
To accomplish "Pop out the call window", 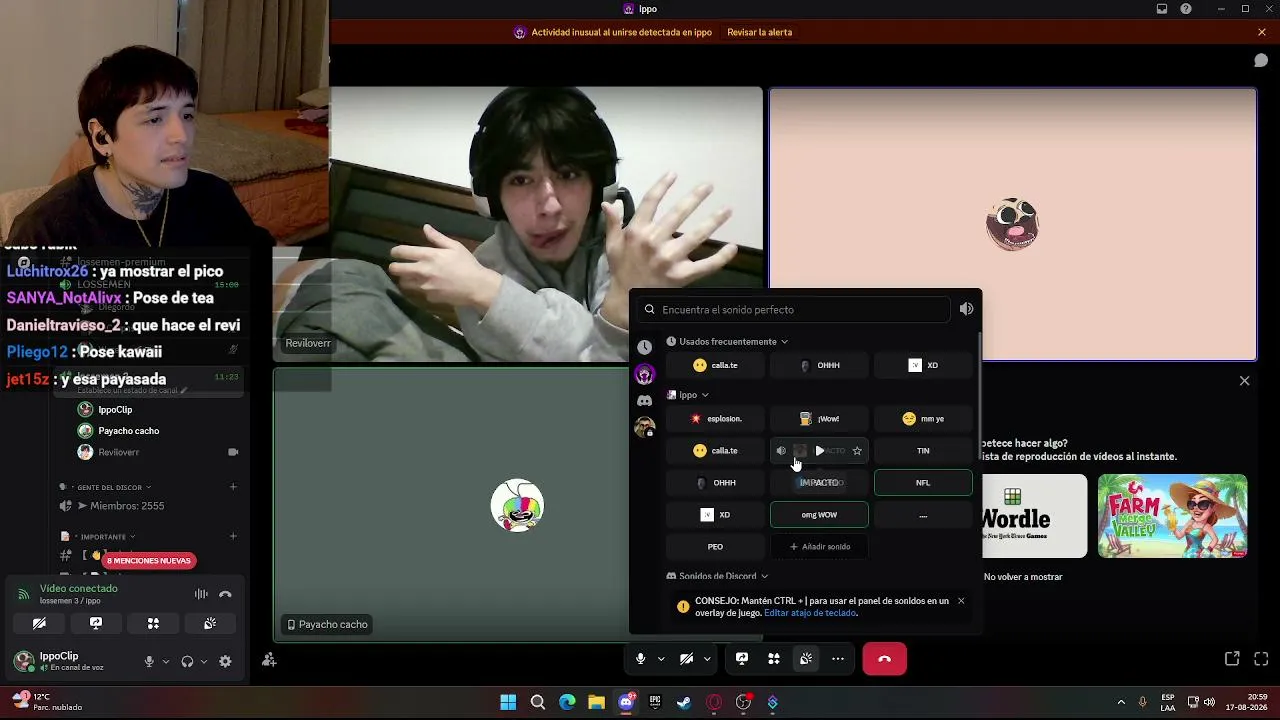I will [x=1232, y=659].
